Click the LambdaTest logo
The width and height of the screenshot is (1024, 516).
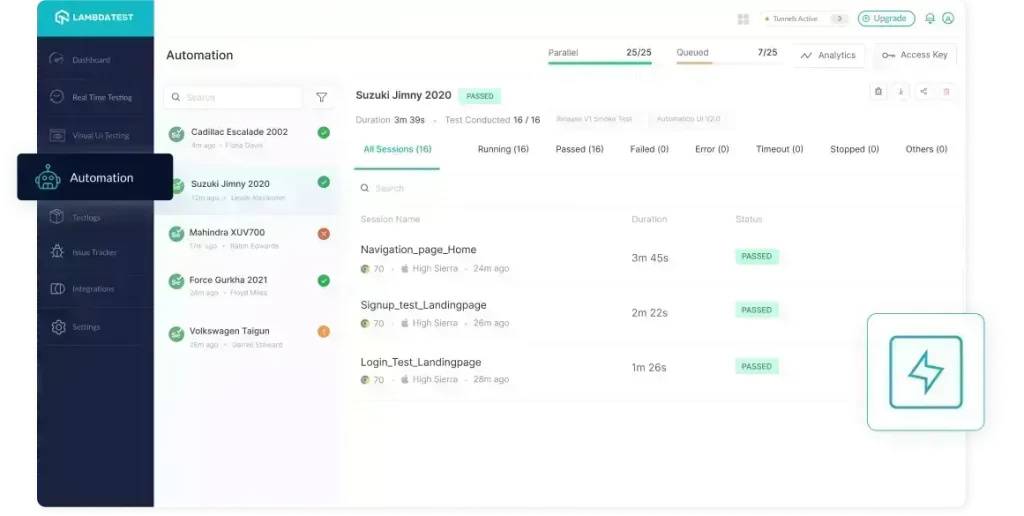[94, 18]
